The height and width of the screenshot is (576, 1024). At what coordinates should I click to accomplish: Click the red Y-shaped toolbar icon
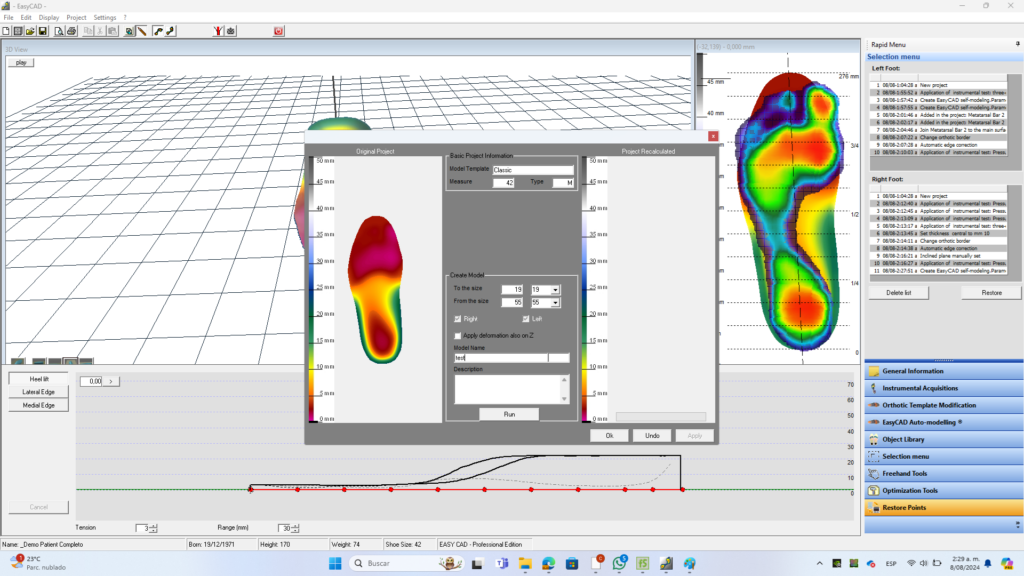pyautogui.click(x=218, y=31)
